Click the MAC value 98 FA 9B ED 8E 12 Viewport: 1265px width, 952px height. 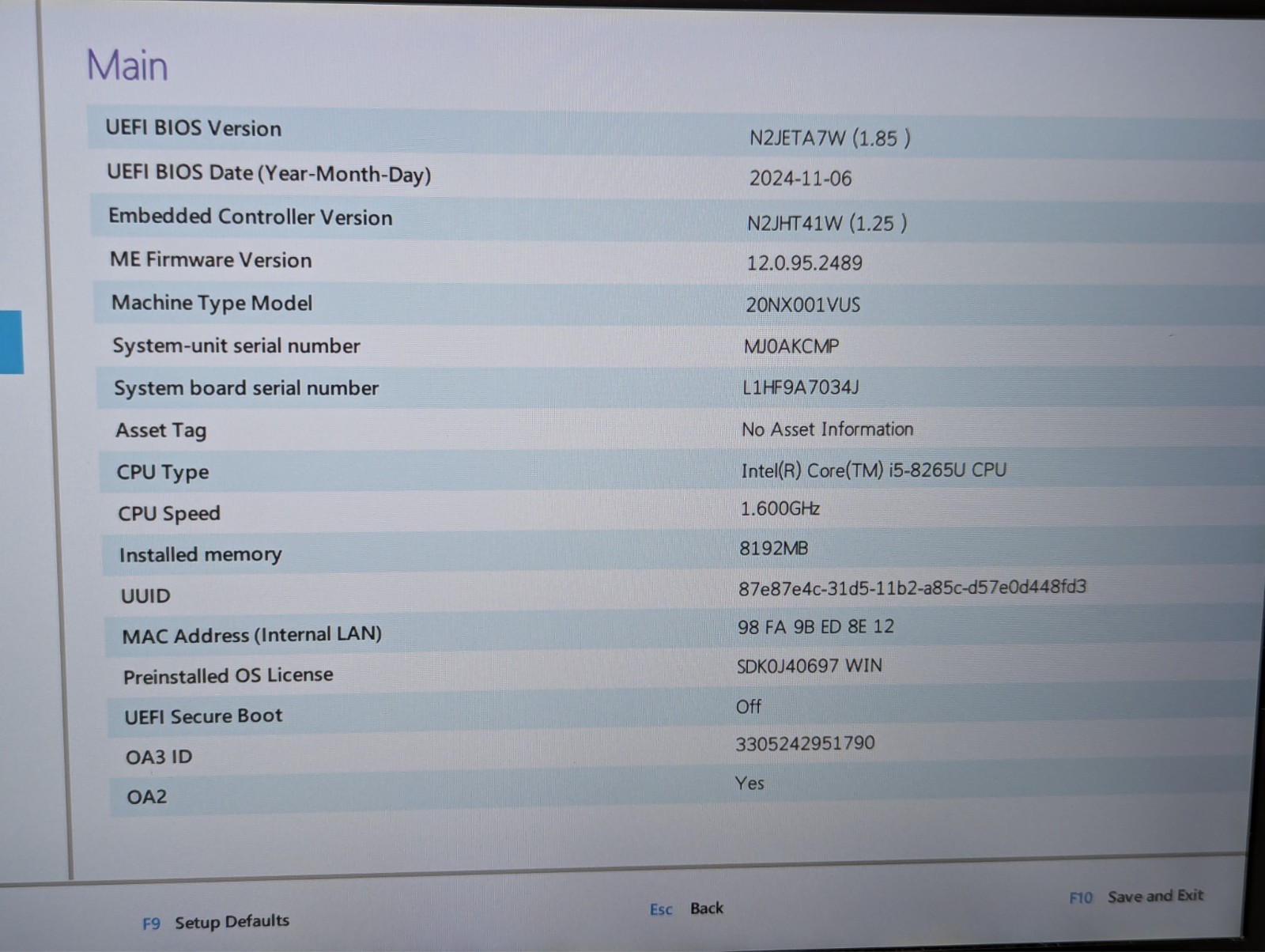pos(815,627)
